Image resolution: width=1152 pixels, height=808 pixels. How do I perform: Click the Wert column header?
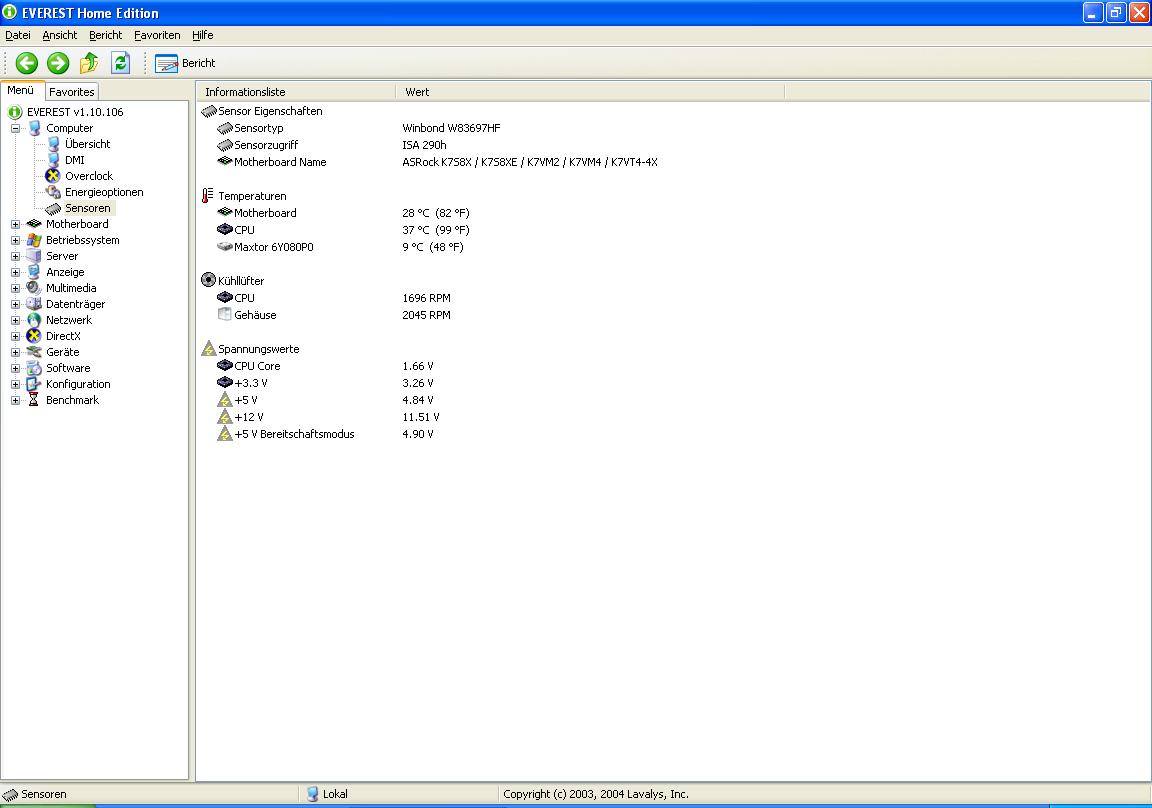click(x=590, y=92)
